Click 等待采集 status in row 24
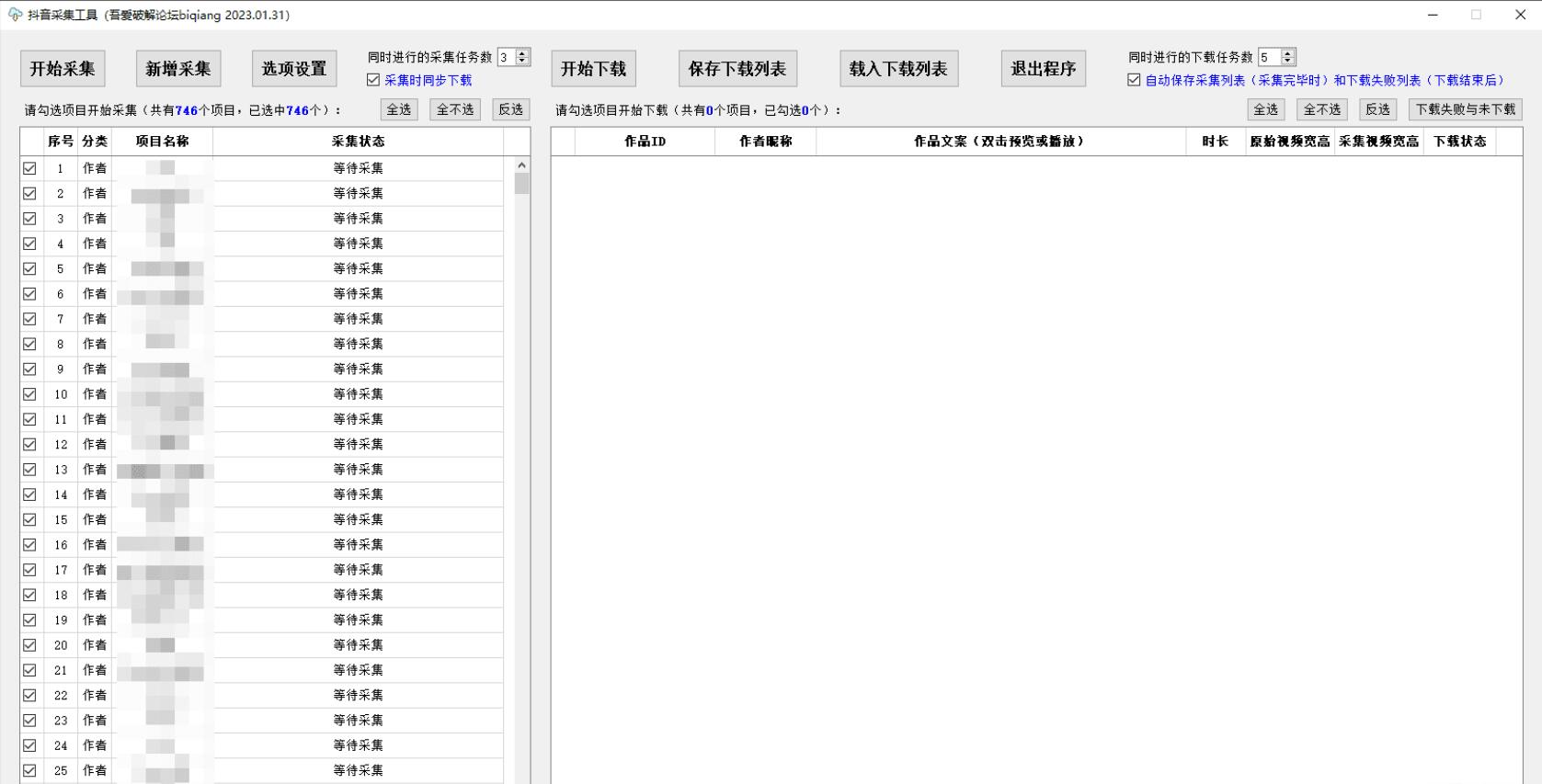 (x=359, y=745)
